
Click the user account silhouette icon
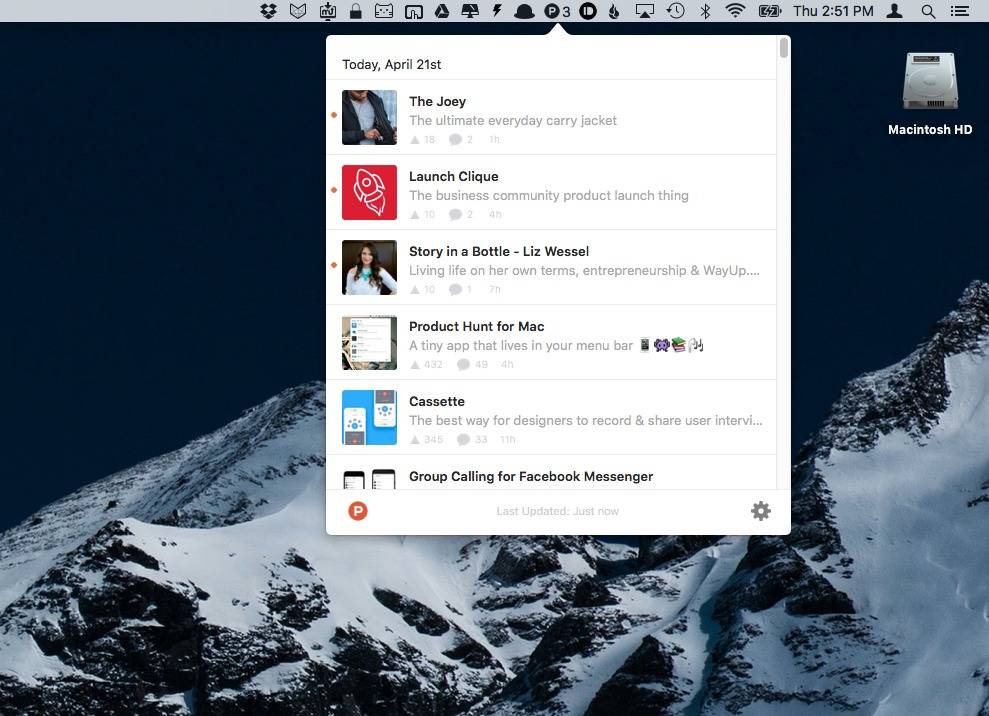click(x=894, y=11)
